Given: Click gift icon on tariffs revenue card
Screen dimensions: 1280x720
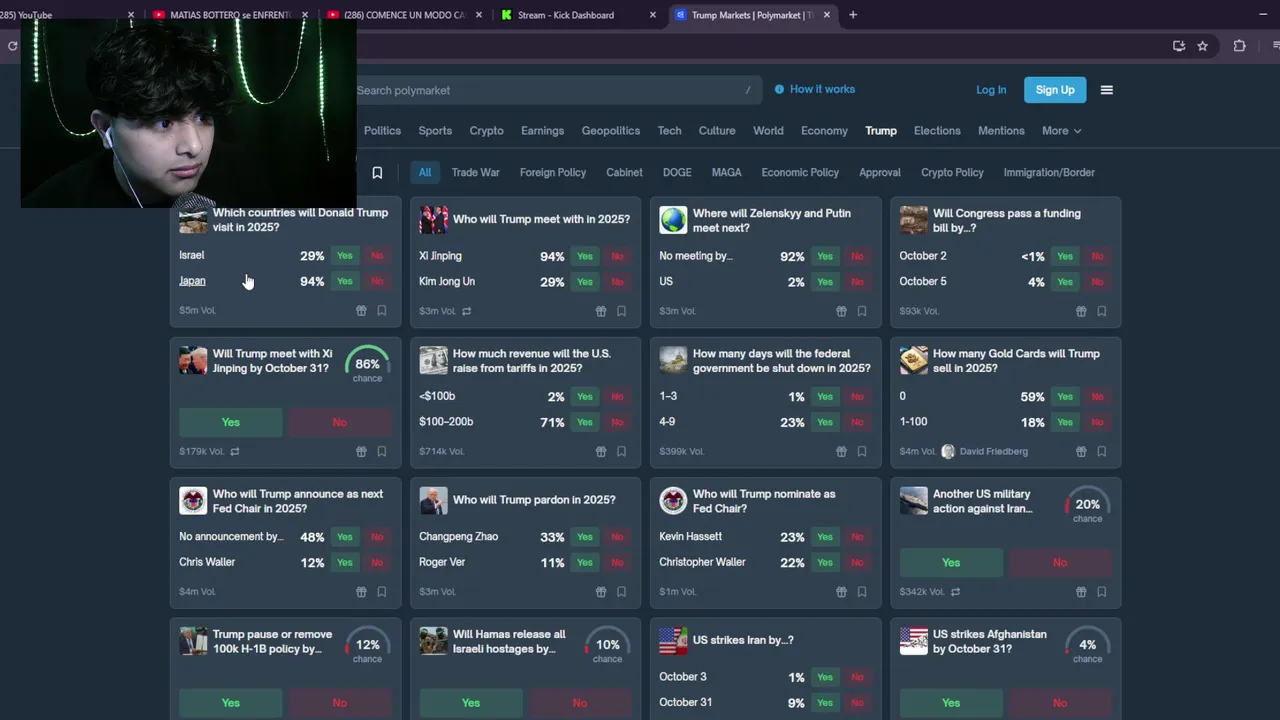Looking at the screenshot, I should pos(601,451).
